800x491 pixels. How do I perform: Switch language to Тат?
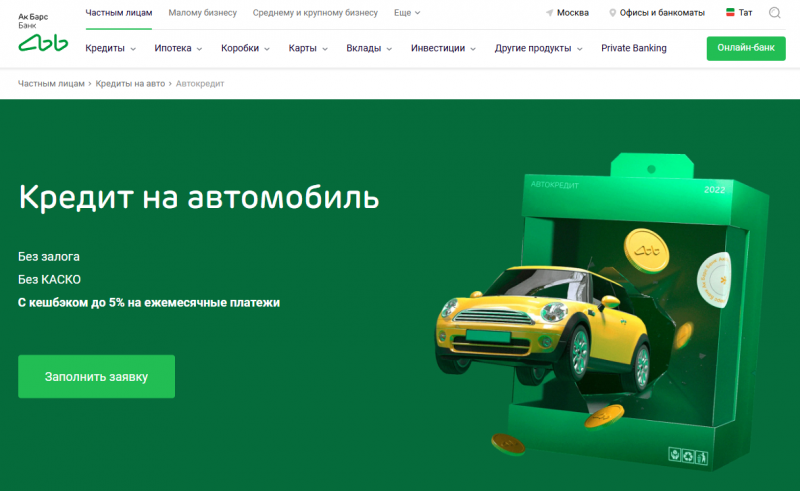(x=745, y=13)
